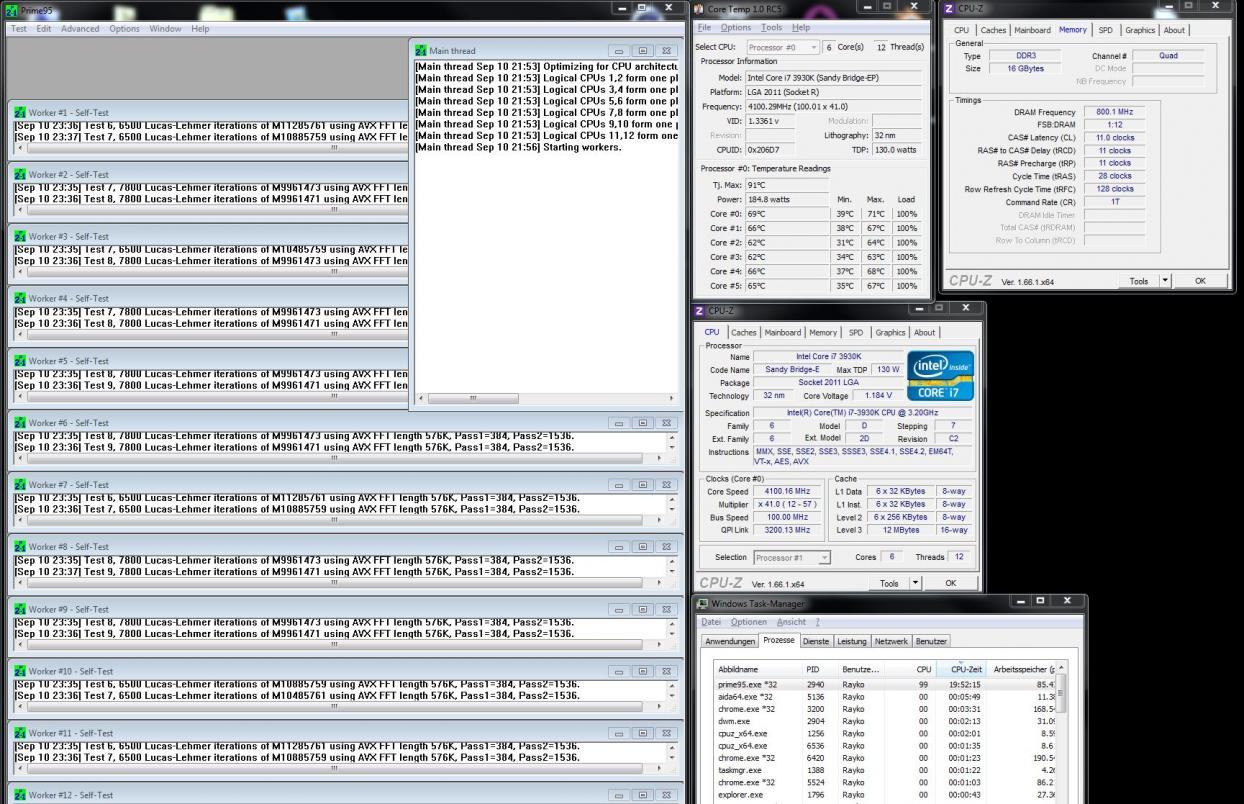
Task: Select the prime95.exe *32 process row
Action: click(886, 684)
